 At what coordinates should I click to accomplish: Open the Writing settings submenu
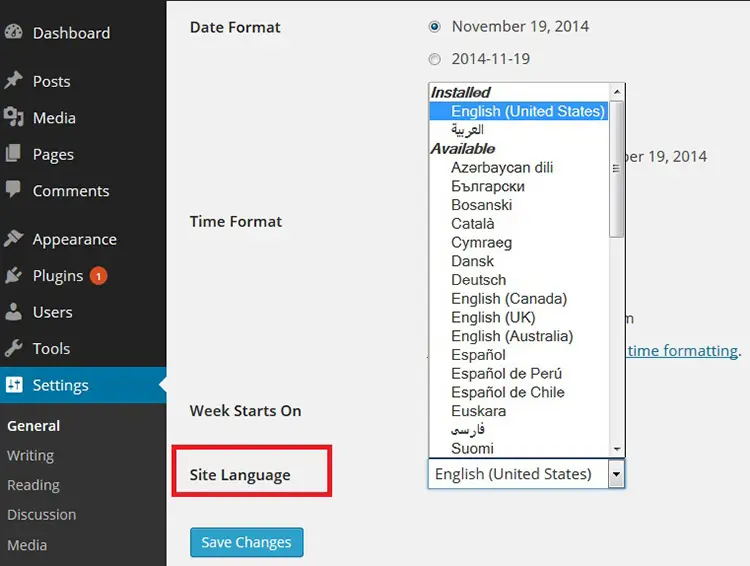tap(30, 455)
